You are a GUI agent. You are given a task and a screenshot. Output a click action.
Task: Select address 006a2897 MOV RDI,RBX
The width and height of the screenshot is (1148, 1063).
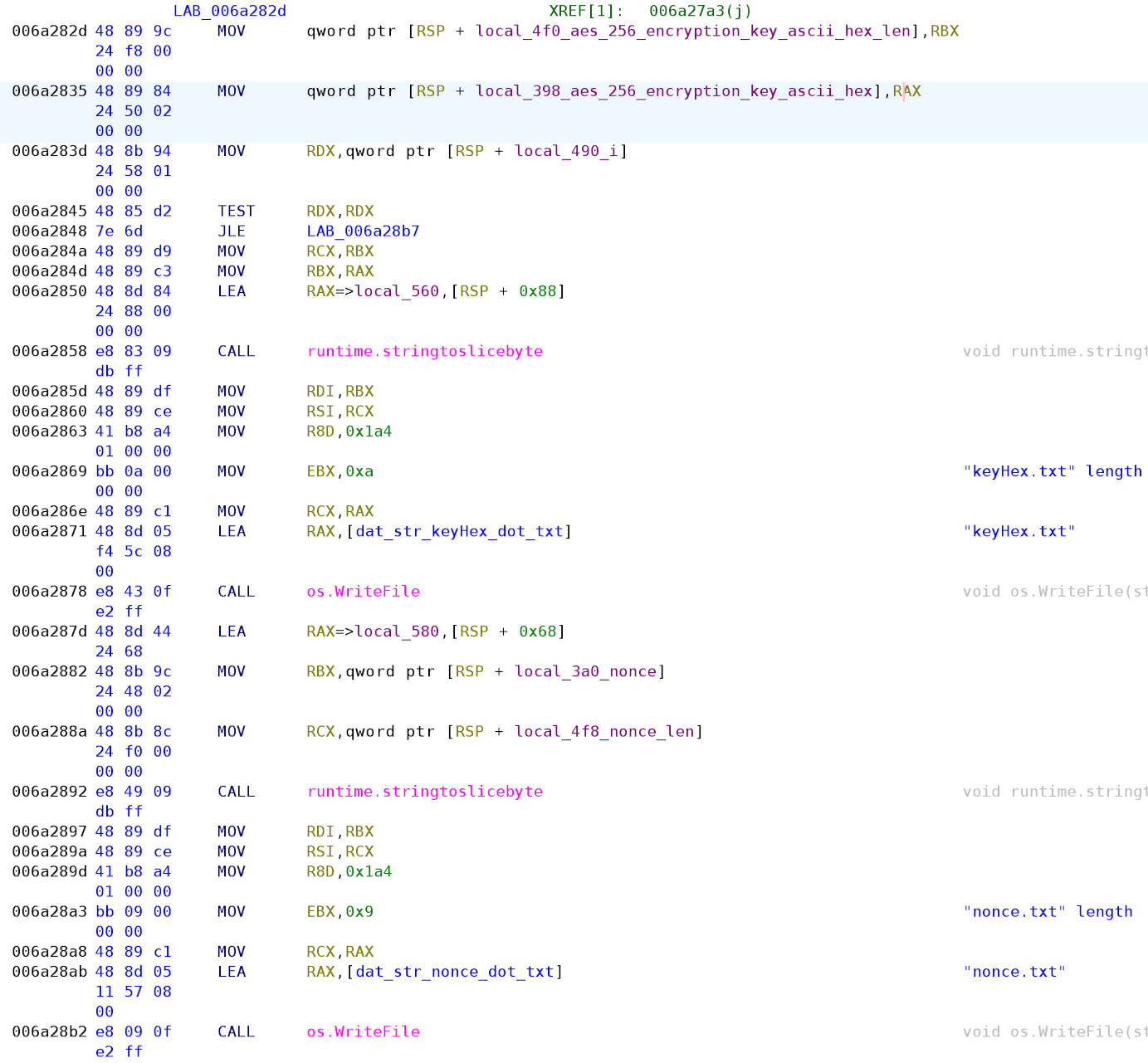pos(49,831)
